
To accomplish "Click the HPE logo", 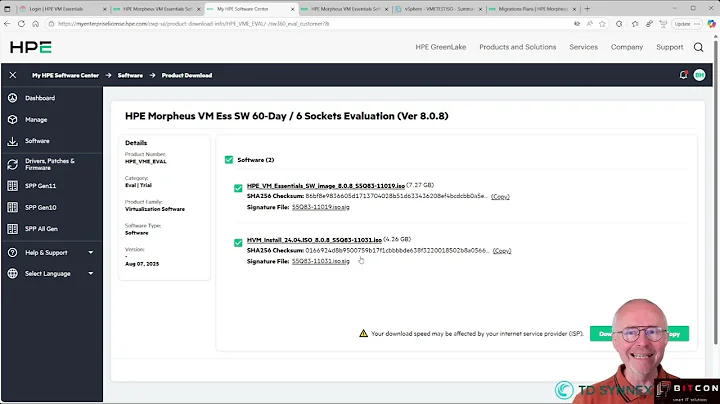I will pyautogui.click(x=31, y=47).
